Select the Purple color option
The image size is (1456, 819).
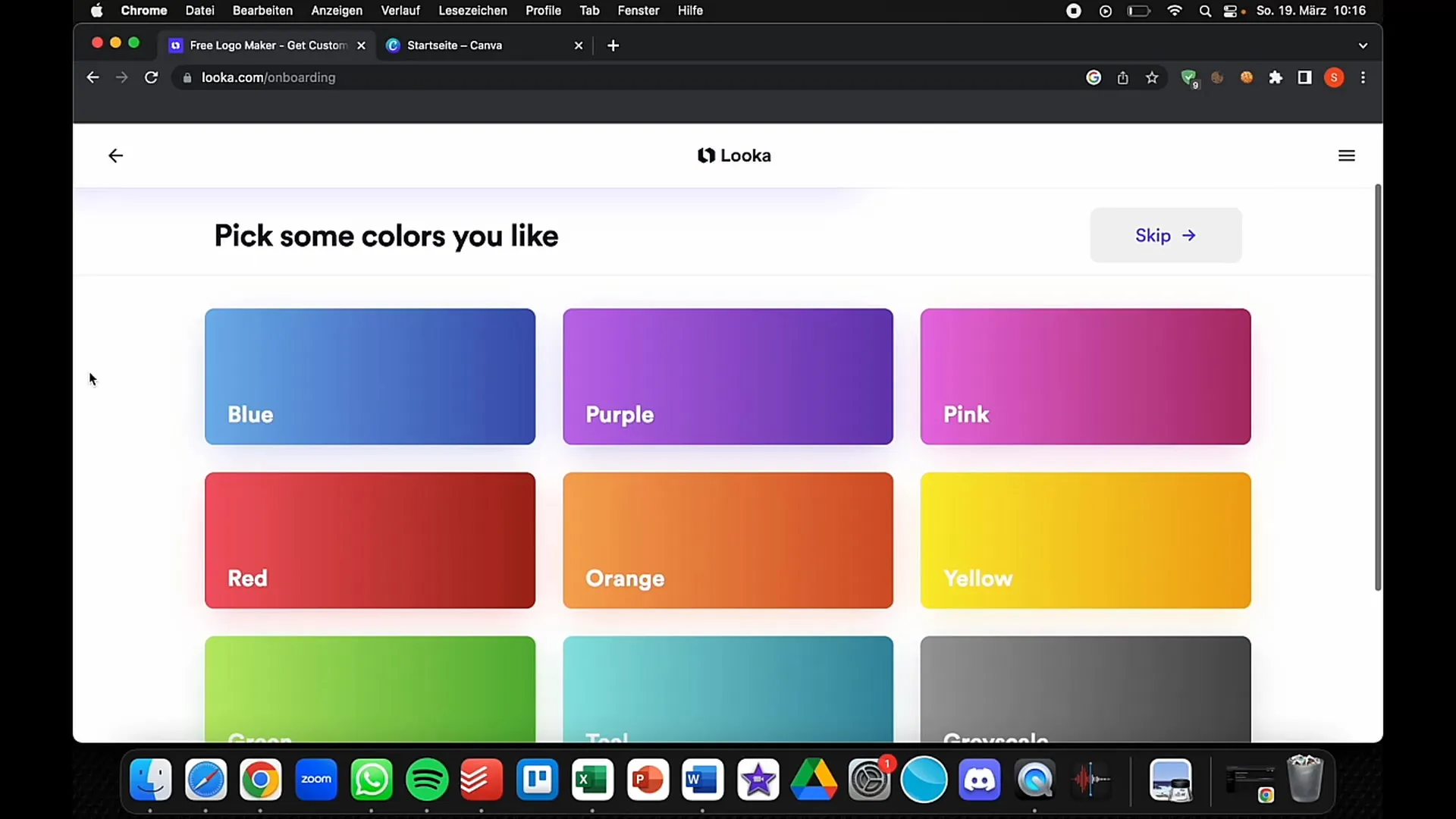point(728,376)
